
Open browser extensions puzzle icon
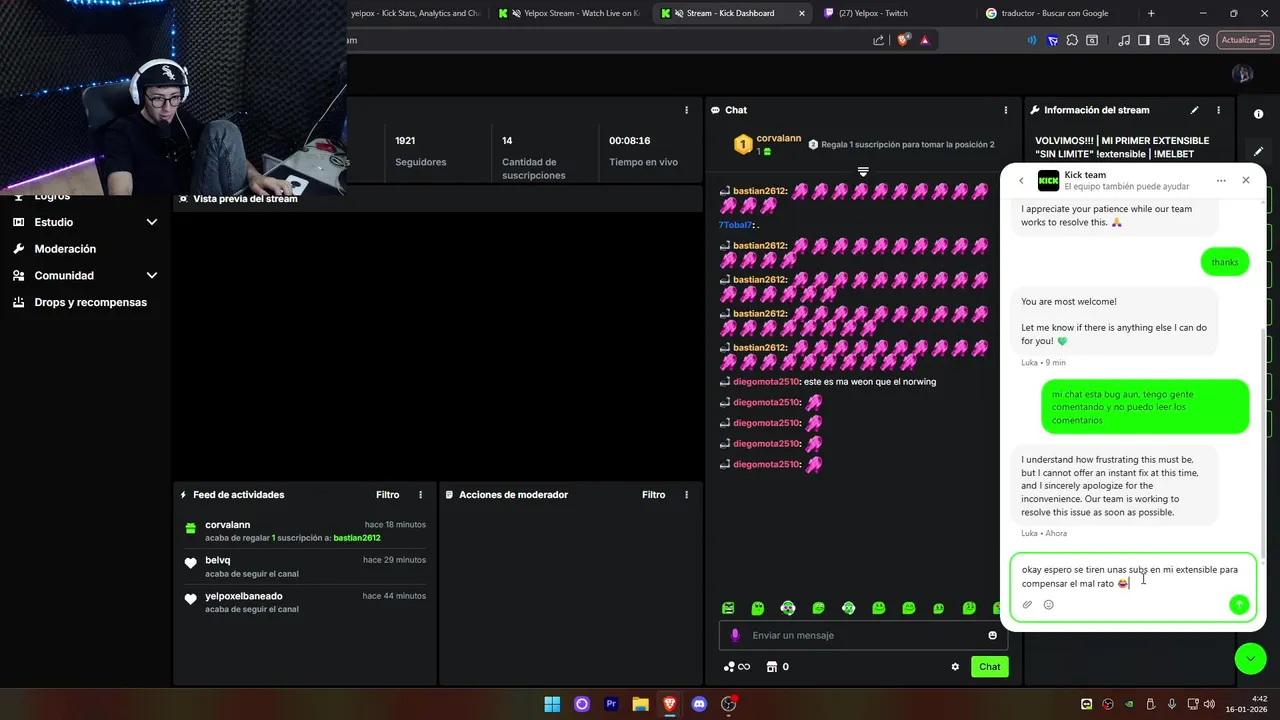coord(1072,40)
